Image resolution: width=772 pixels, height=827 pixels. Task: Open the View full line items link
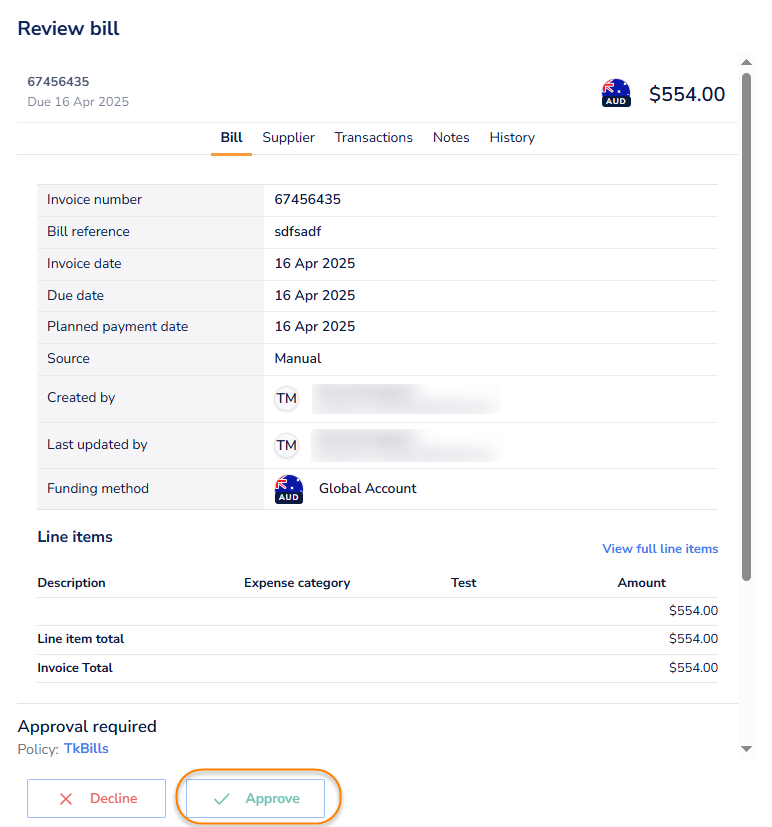(660, 549)
